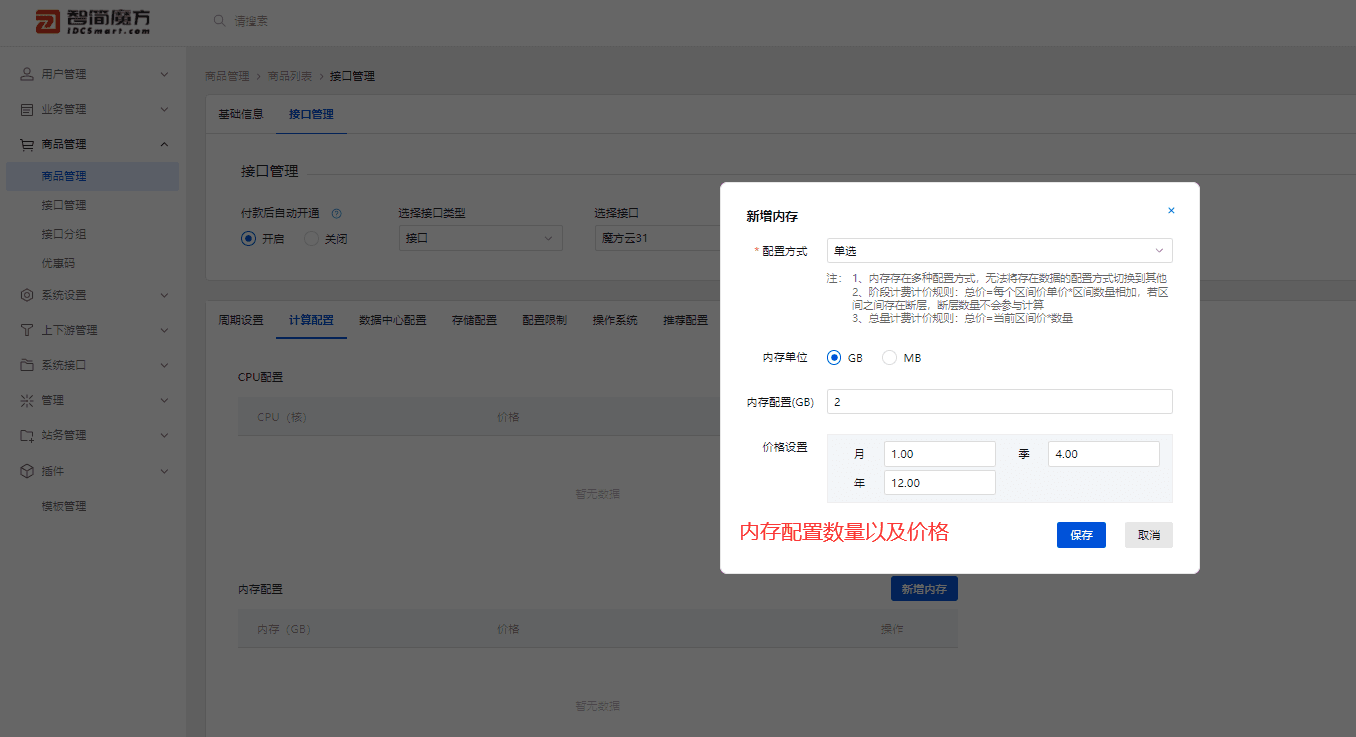Click the 站务管理 icon
Screen dimensions: 1356x737
tap(27, 435)
